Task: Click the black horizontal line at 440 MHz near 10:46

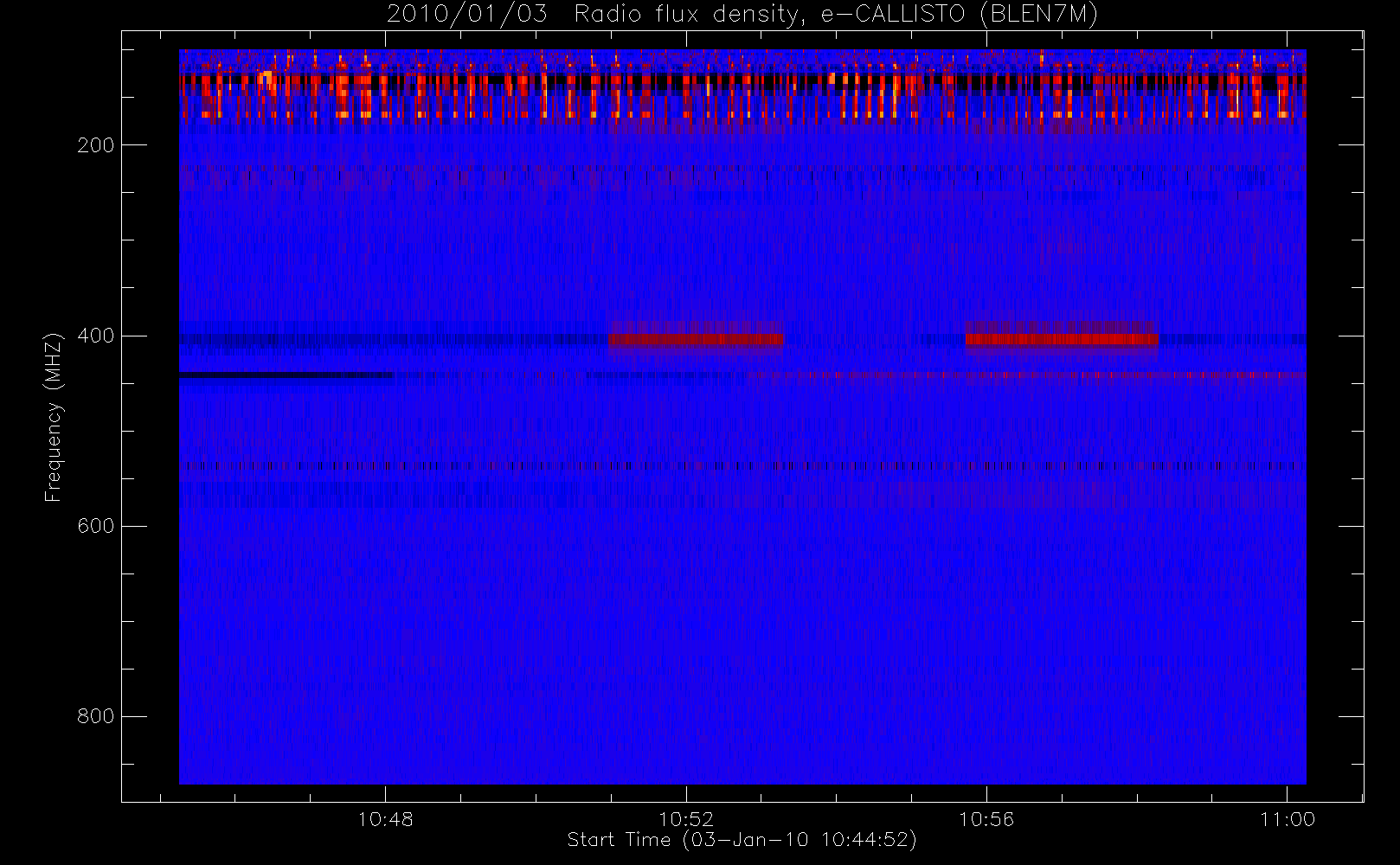Action: [286, 375]
